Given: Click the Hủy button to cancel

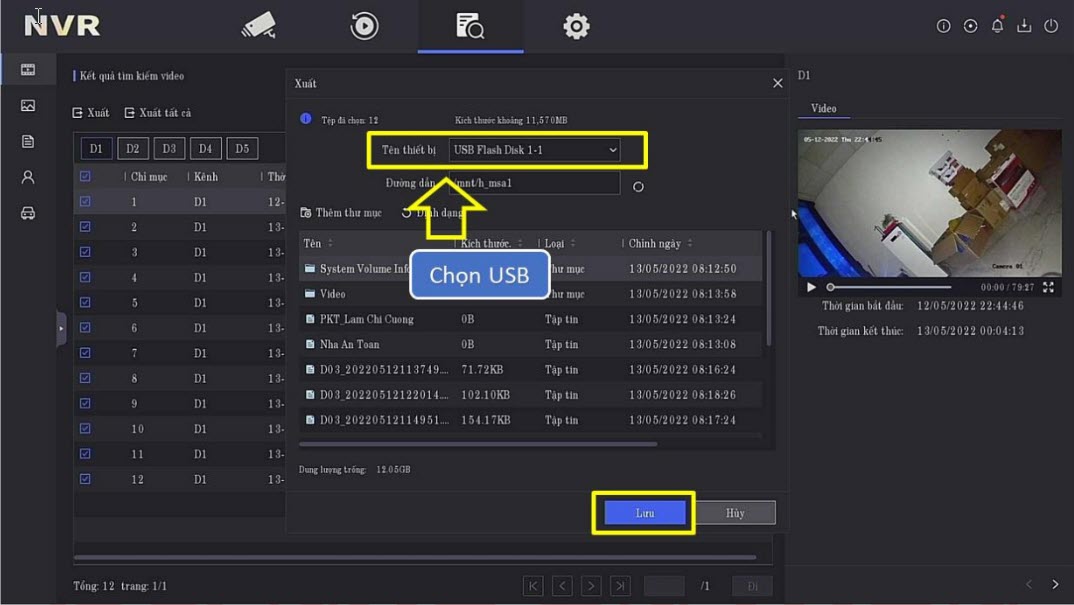Looking at the screenshot, I should (735, 513).
